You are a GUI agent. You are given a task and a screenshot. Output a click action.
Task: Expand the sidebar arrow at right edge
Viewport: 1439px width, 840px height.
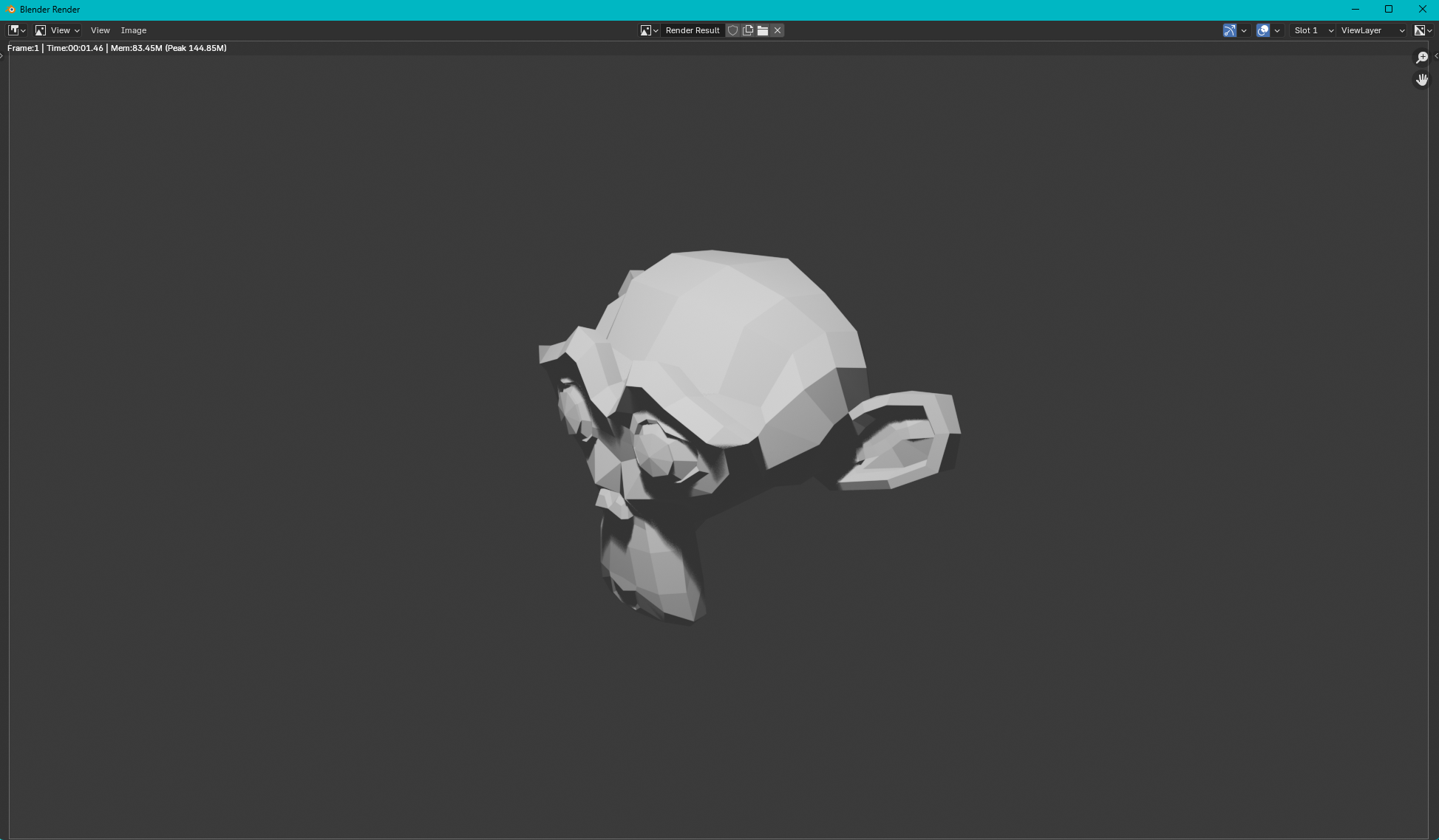[x=1435, y=56]
